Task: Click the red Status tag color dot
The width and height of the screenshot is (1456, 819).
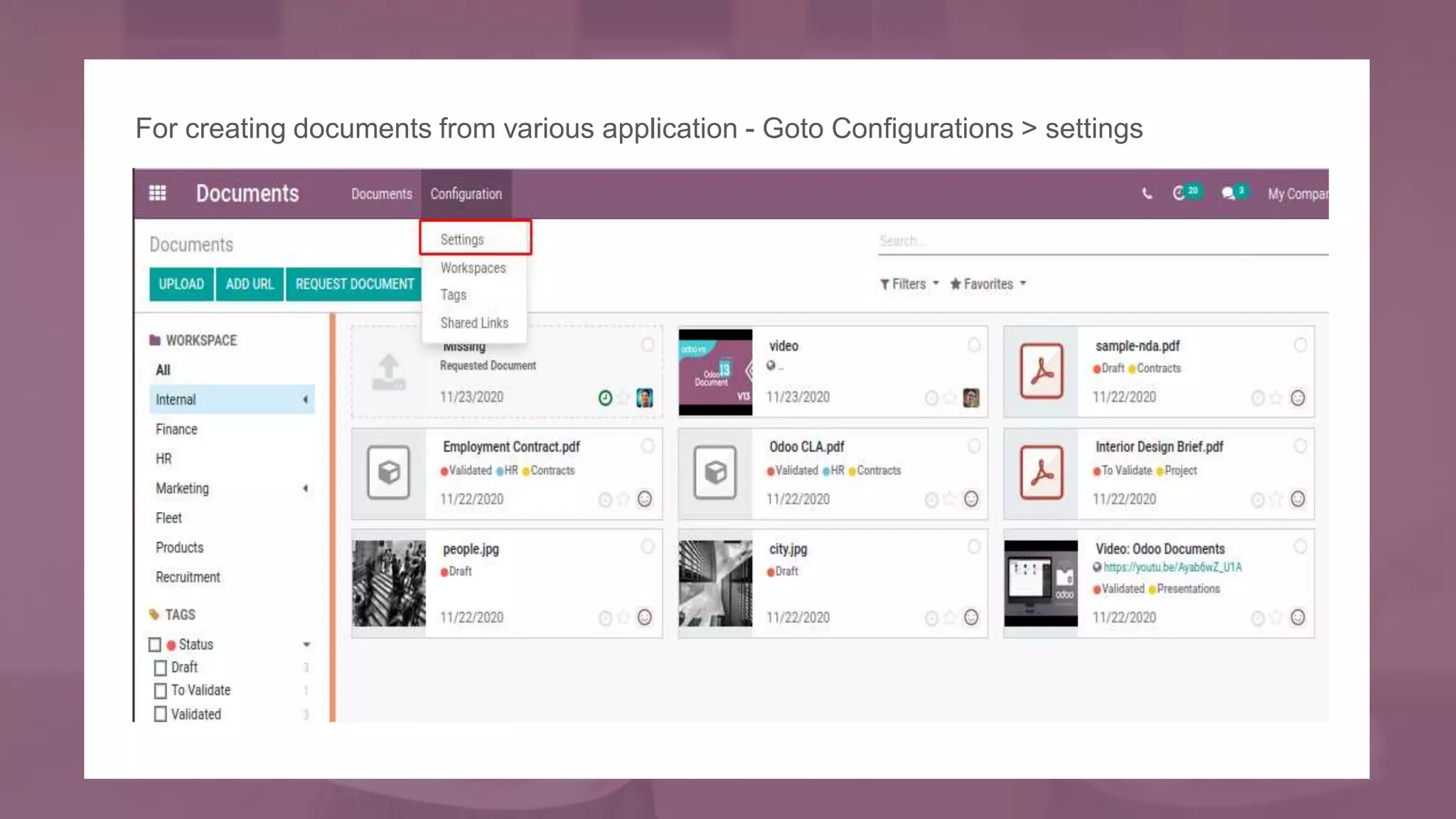Action: (x=171, y=645)
